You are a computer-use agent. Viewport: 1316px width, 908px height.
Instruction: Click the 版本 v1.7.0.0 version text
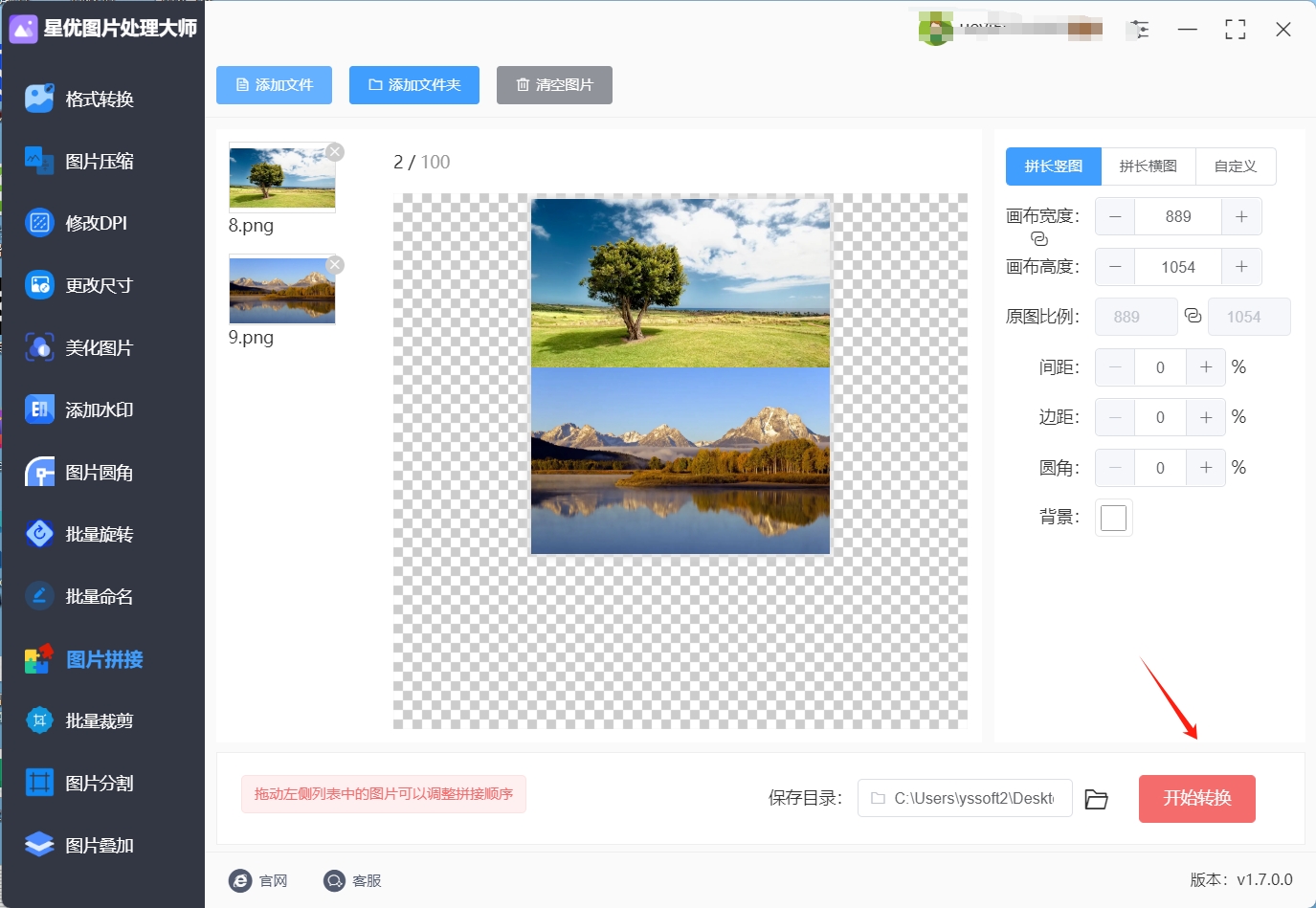(1241, 879)
